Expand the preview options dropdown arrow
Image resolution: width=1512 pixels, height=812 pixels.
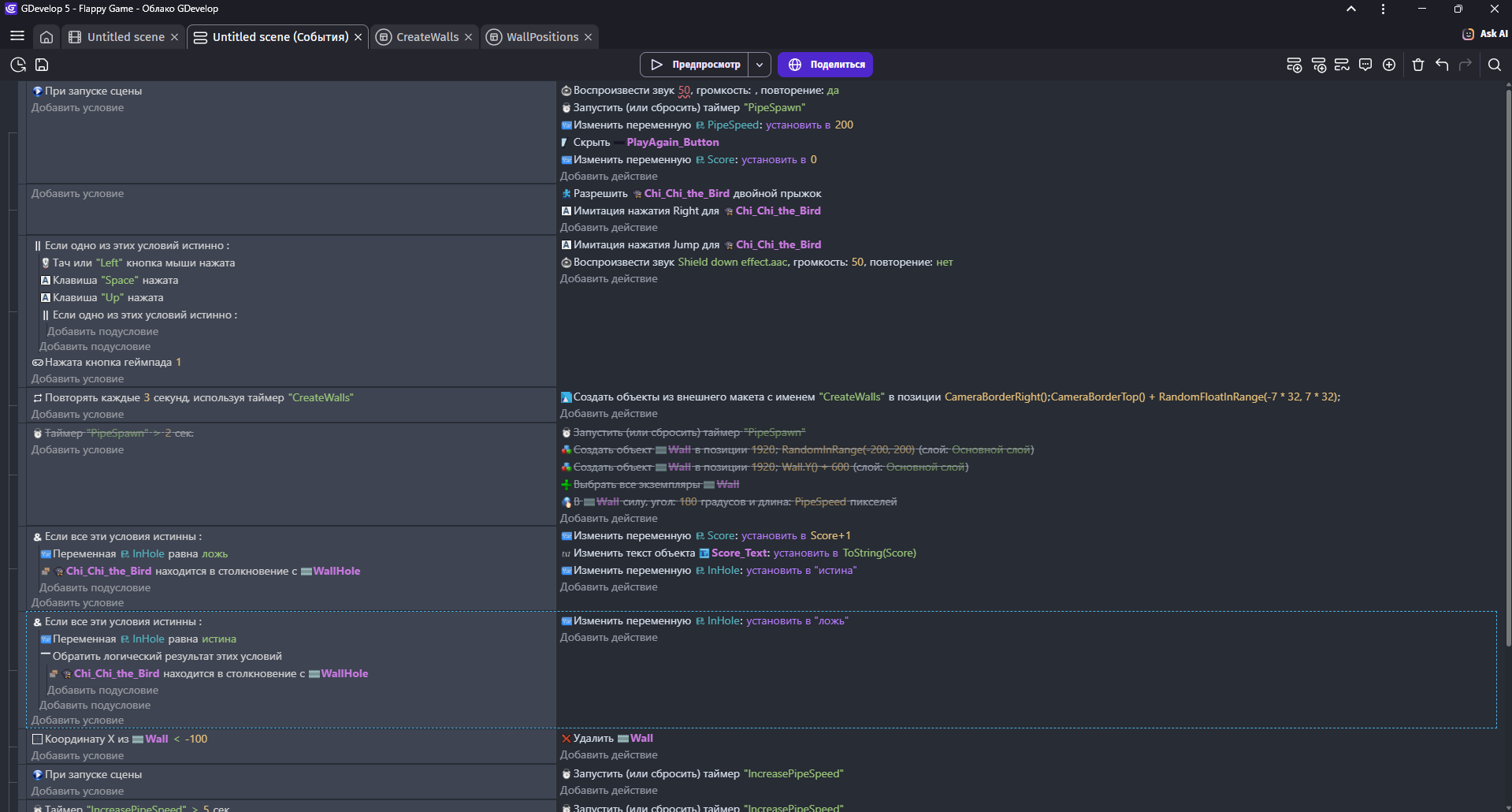pyautogui.click(x=760, y=65)
